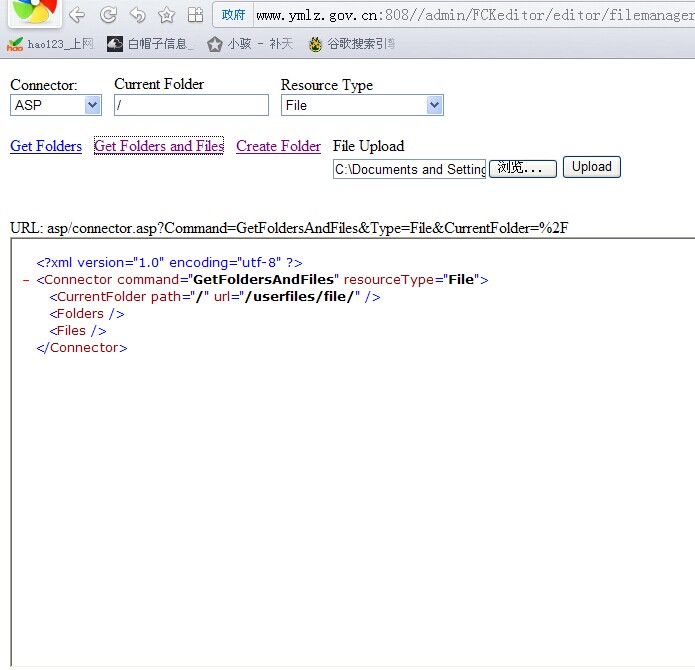The height and width of the screenshot is (670, 695).
Task: Click the 白帽子信息 bookmark icon
Action: click(115, 44)
